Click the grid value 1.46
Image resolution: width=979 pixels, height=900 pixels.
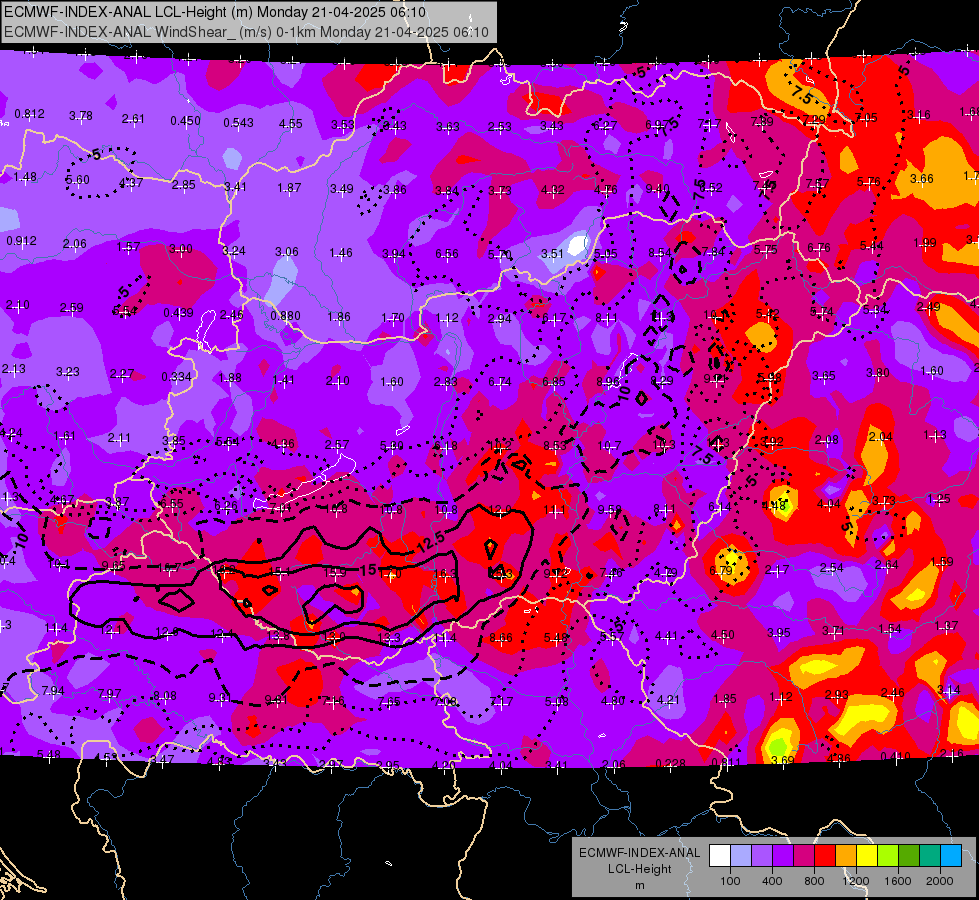(341, 253)
